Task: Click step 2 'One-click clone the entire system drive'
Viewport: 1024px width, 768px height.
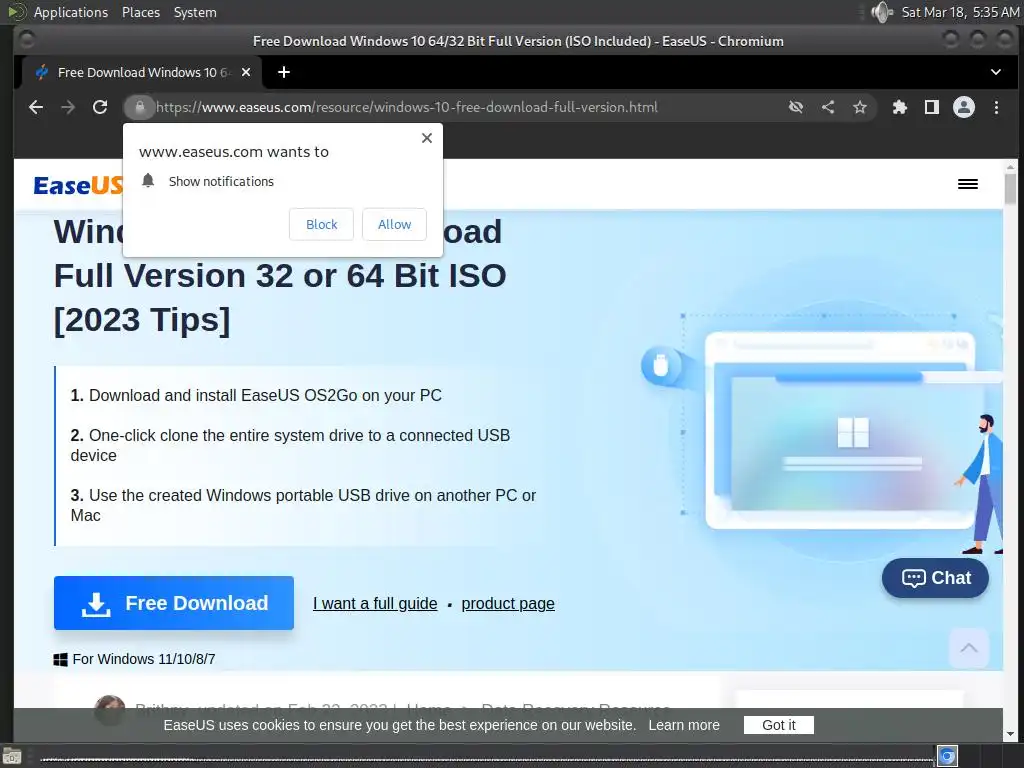Action: pyautogui.click(x=290, y=445)
